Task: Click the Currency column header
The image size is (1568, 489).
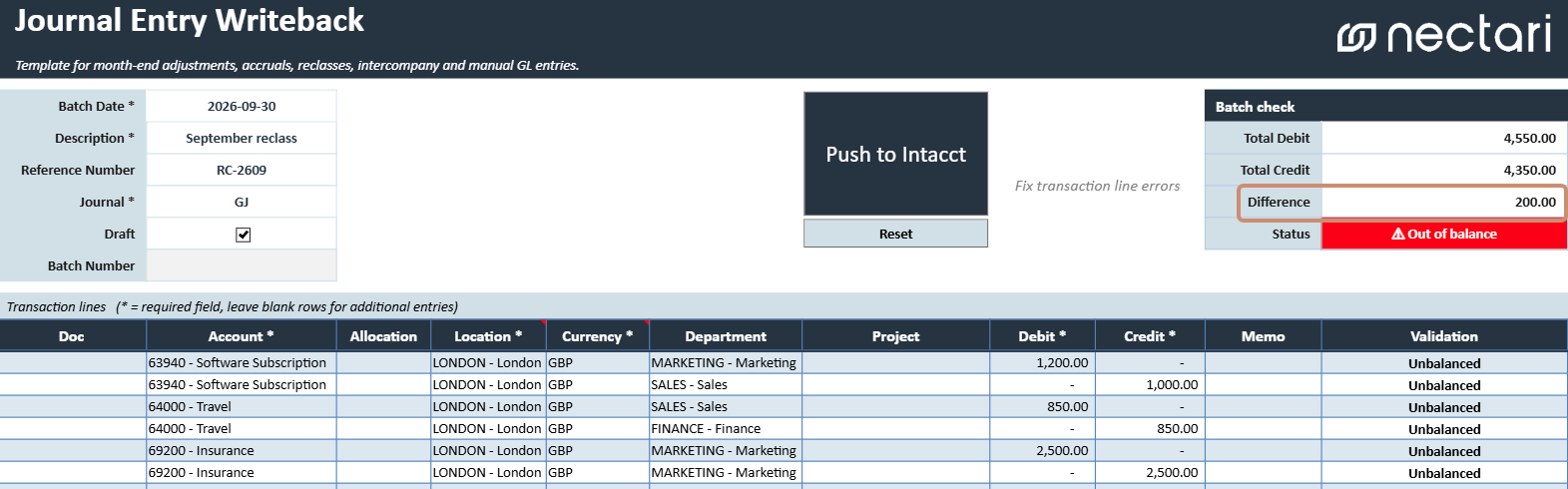Action: click(x=598, y=336)
